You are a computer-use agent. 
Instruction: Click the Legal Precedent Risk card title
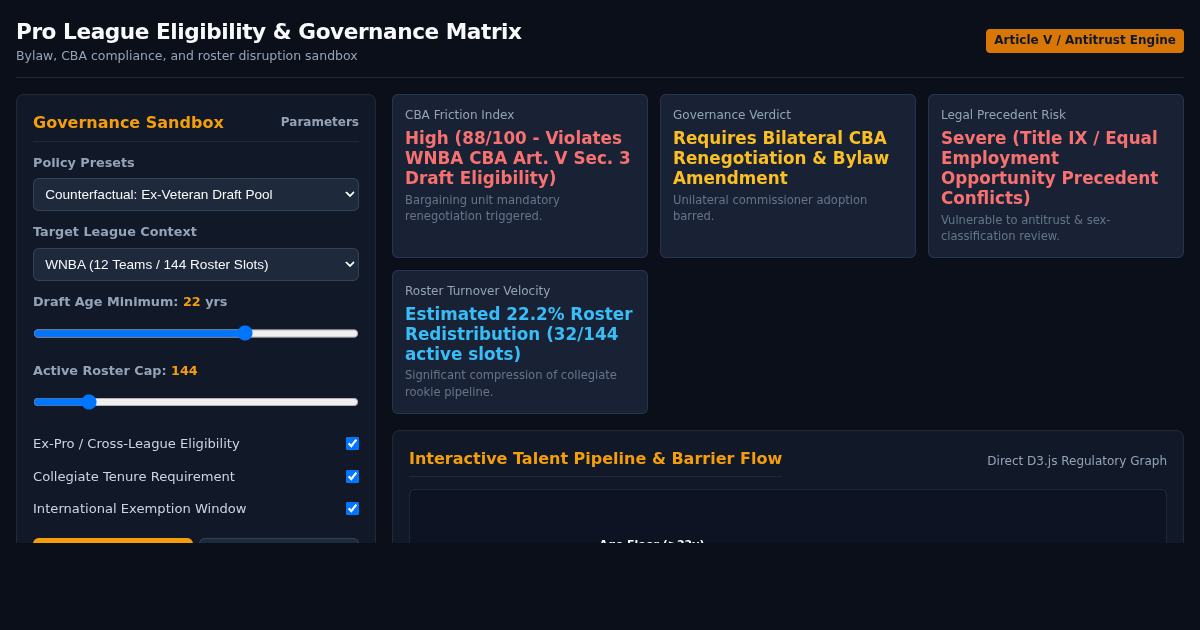(1003, 115)
